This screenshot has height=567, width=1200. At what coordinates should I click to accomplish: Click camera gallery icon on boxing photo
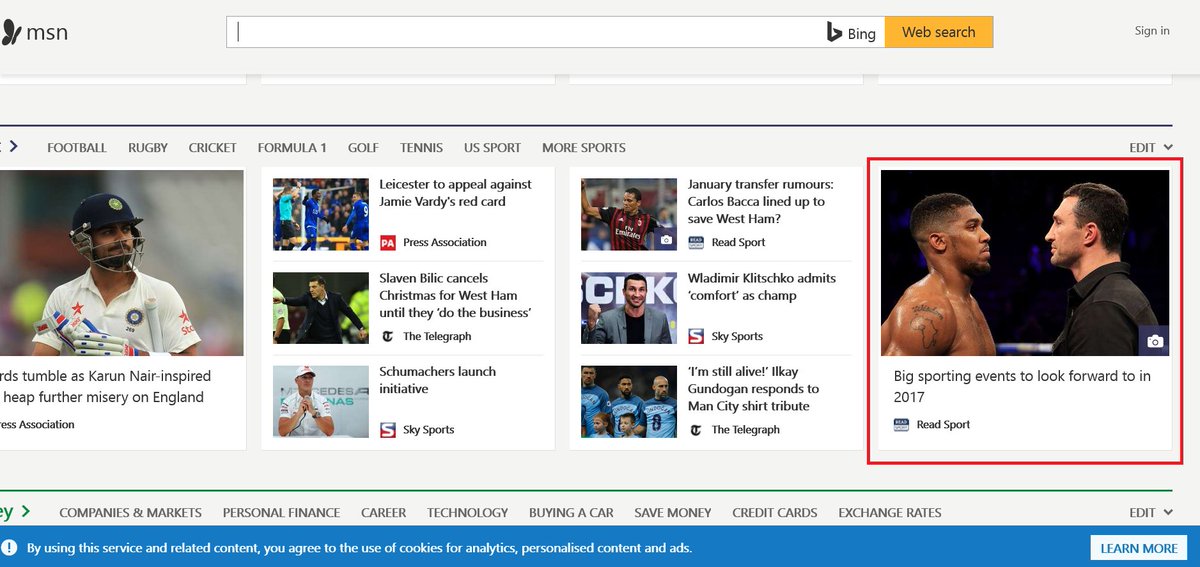tap(1155, 341)
